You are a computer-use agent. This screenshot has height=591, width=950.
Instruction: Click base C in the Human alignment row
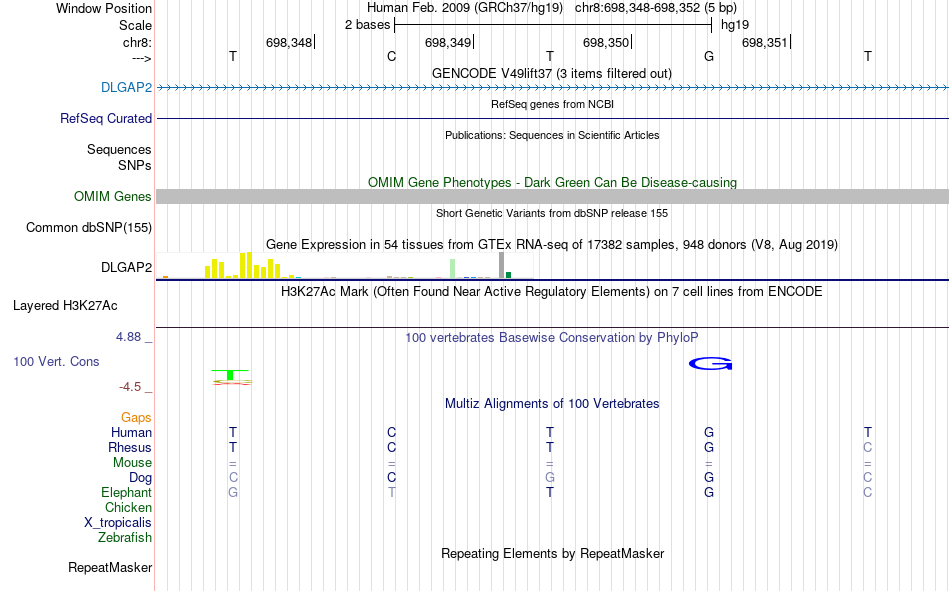pyautogui.click(x=391, y=432)
